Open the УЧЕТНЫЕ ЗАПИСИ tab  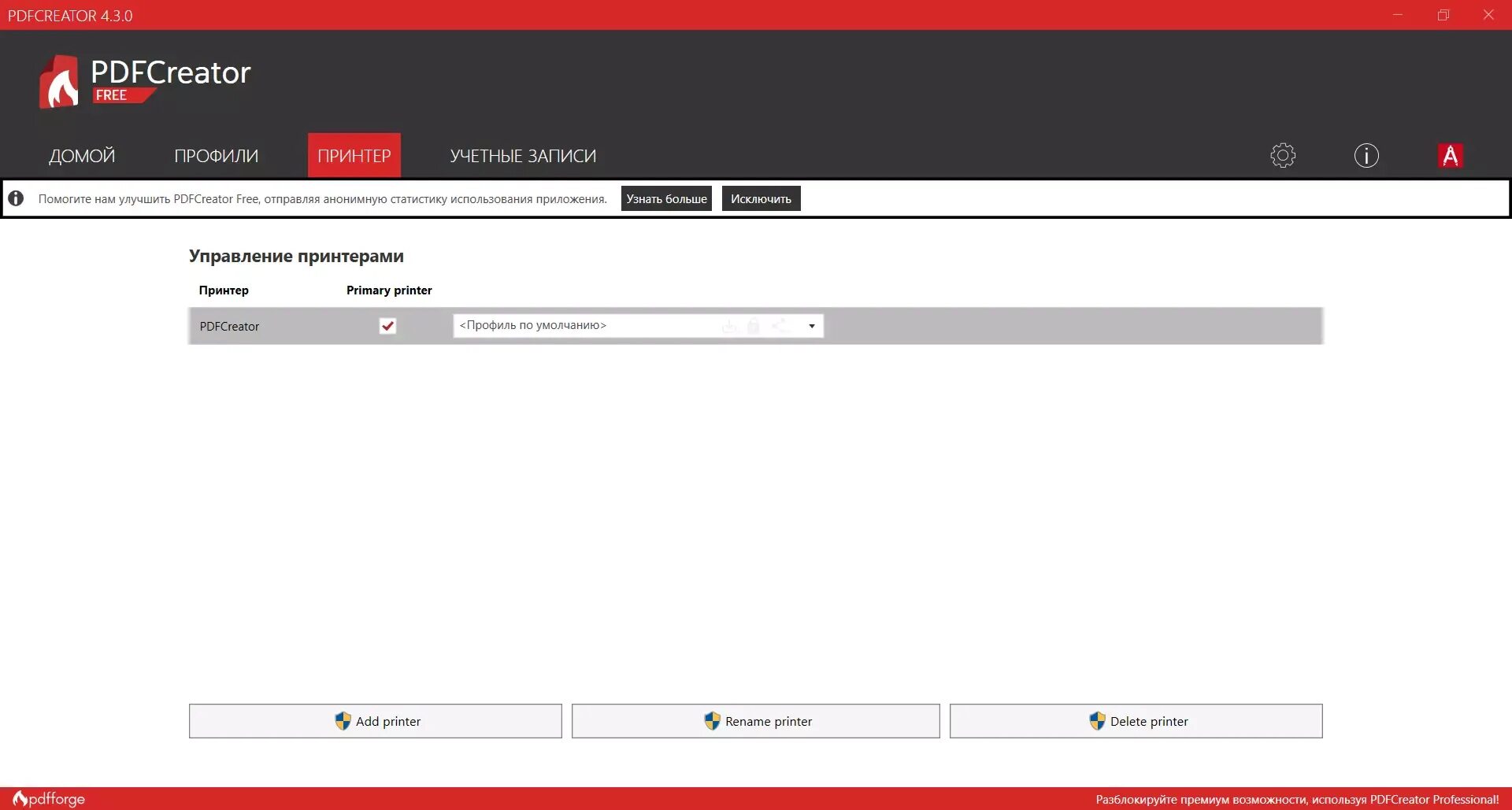(523, 156)
